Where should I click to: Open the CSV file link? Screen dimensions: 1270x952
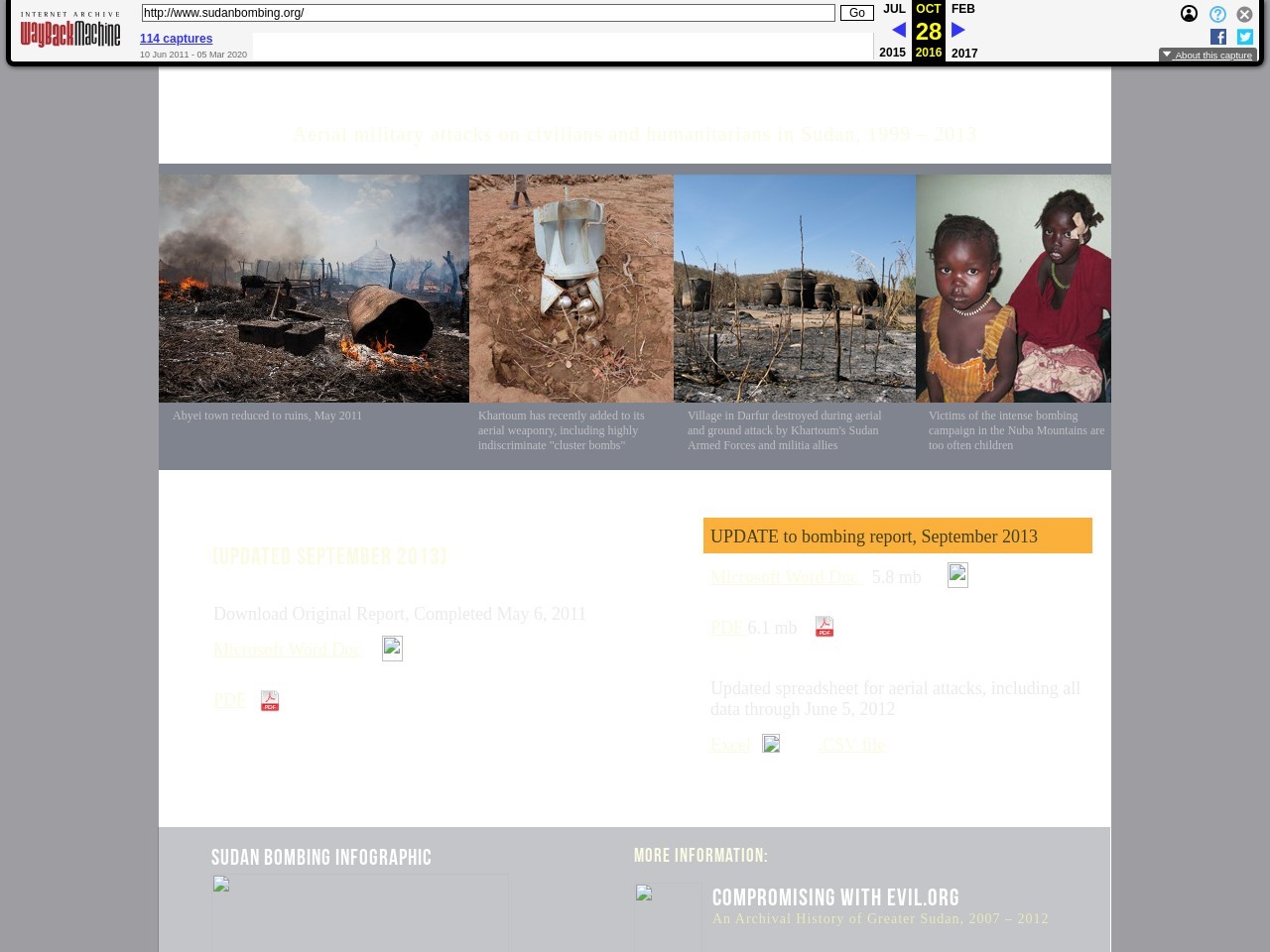tap(851, 745)
